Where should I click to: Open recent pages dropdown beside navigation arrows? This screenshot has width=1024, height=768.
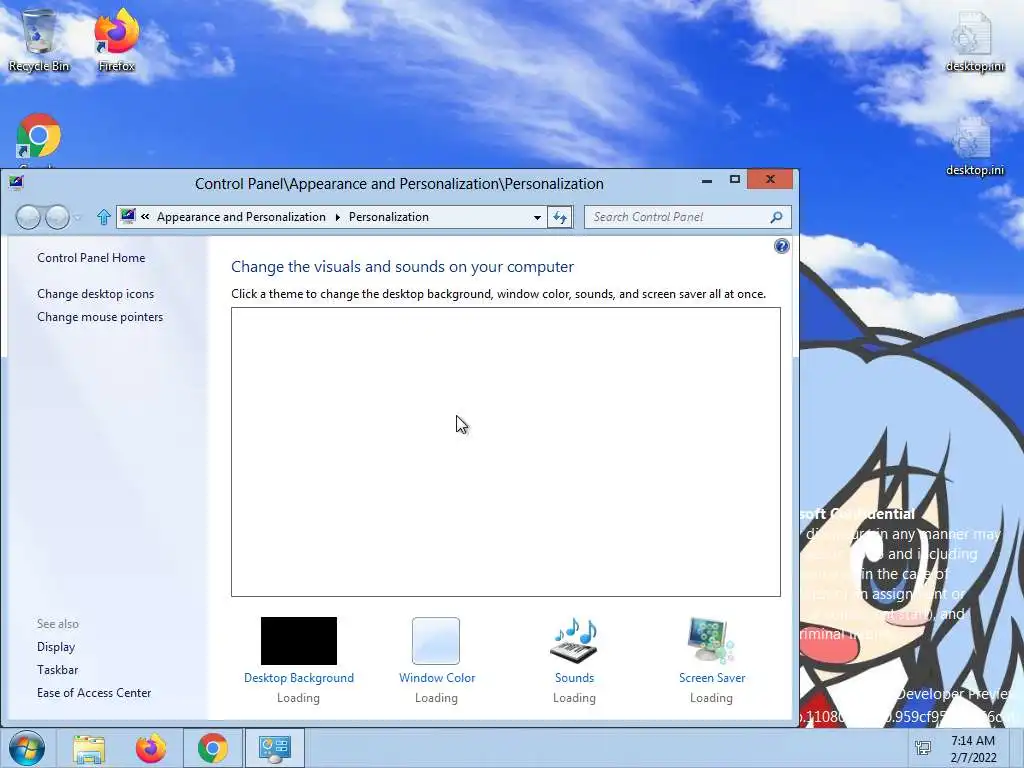[x=78, y=217]
